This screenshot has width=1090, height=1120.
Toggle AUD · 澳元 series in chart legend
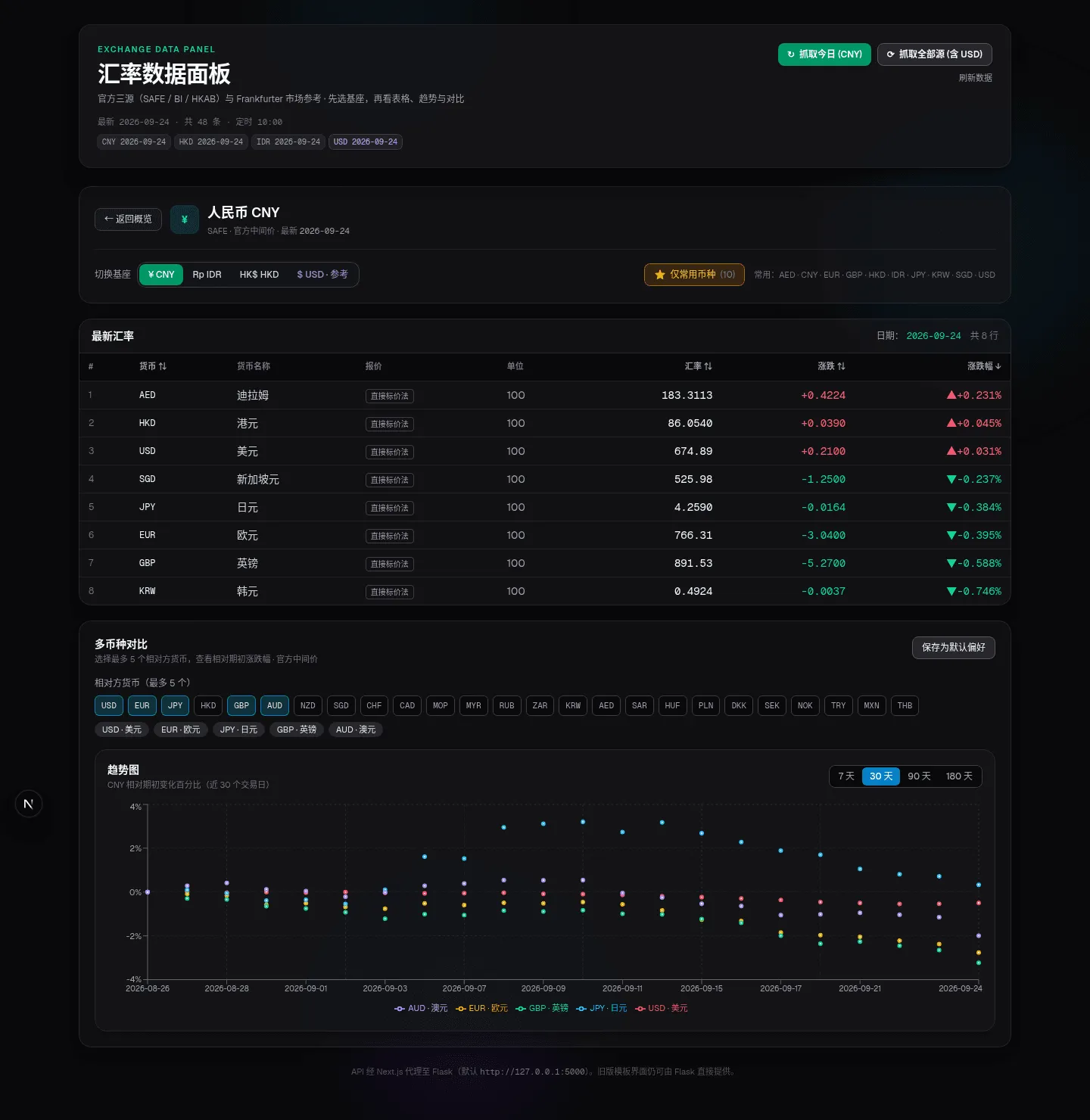pos(421,1008)
